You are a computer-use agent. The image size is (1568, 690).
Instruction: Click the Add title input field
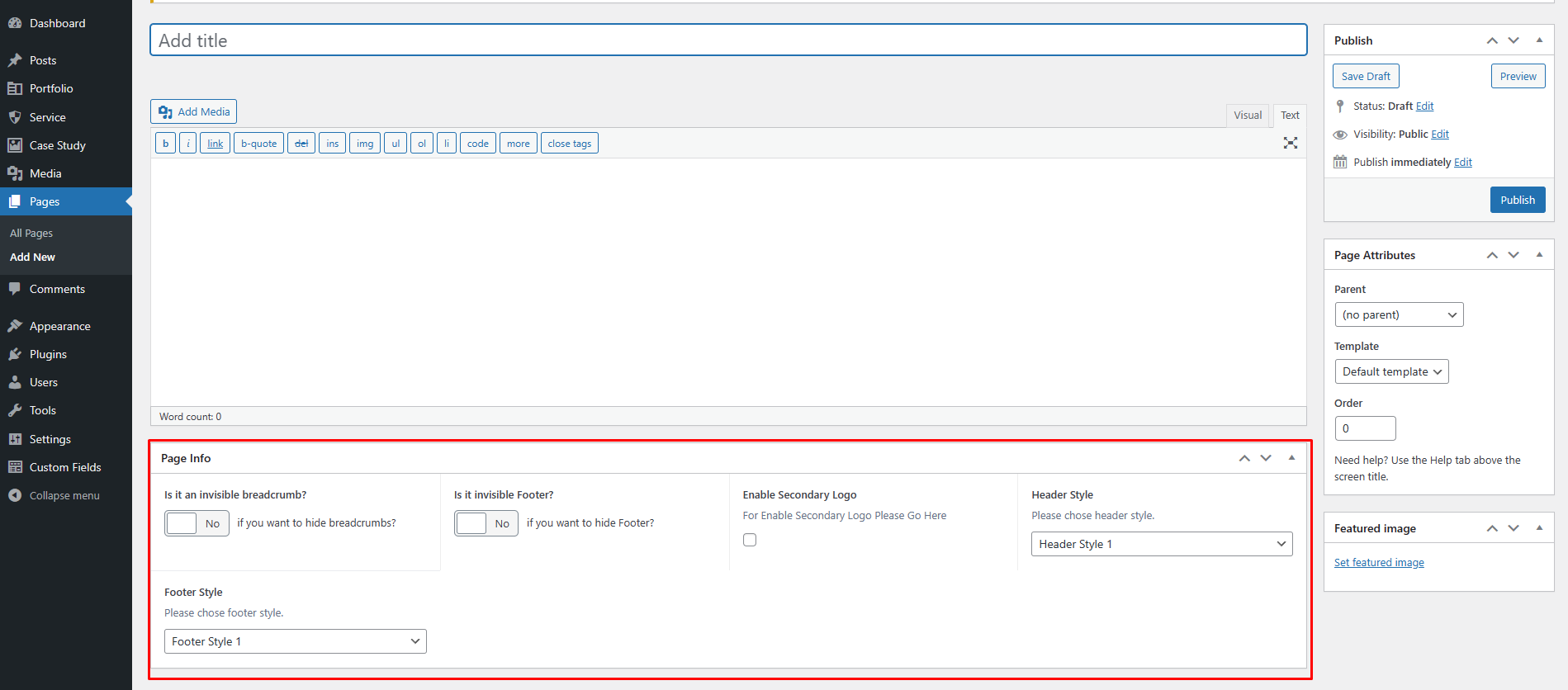click(727, 40)
